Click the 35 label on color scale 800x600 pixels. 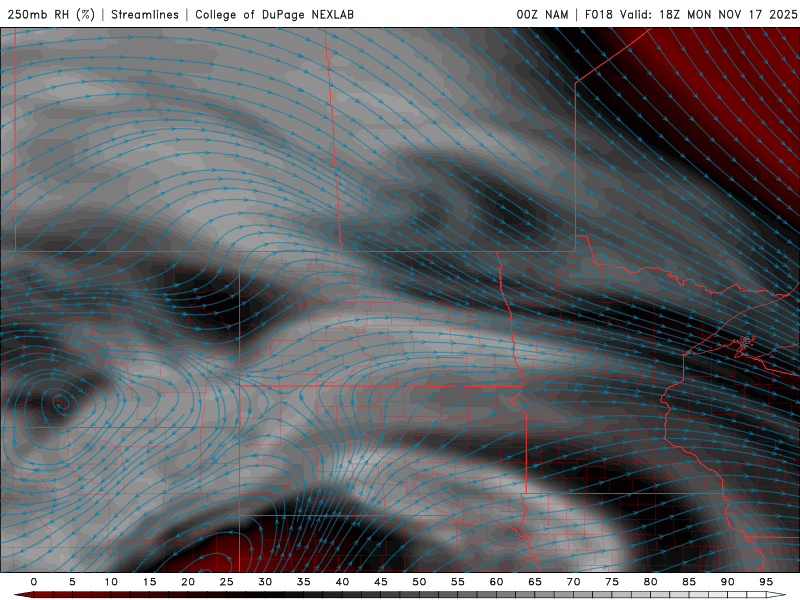pyautogui.click(x=304, y=582)
